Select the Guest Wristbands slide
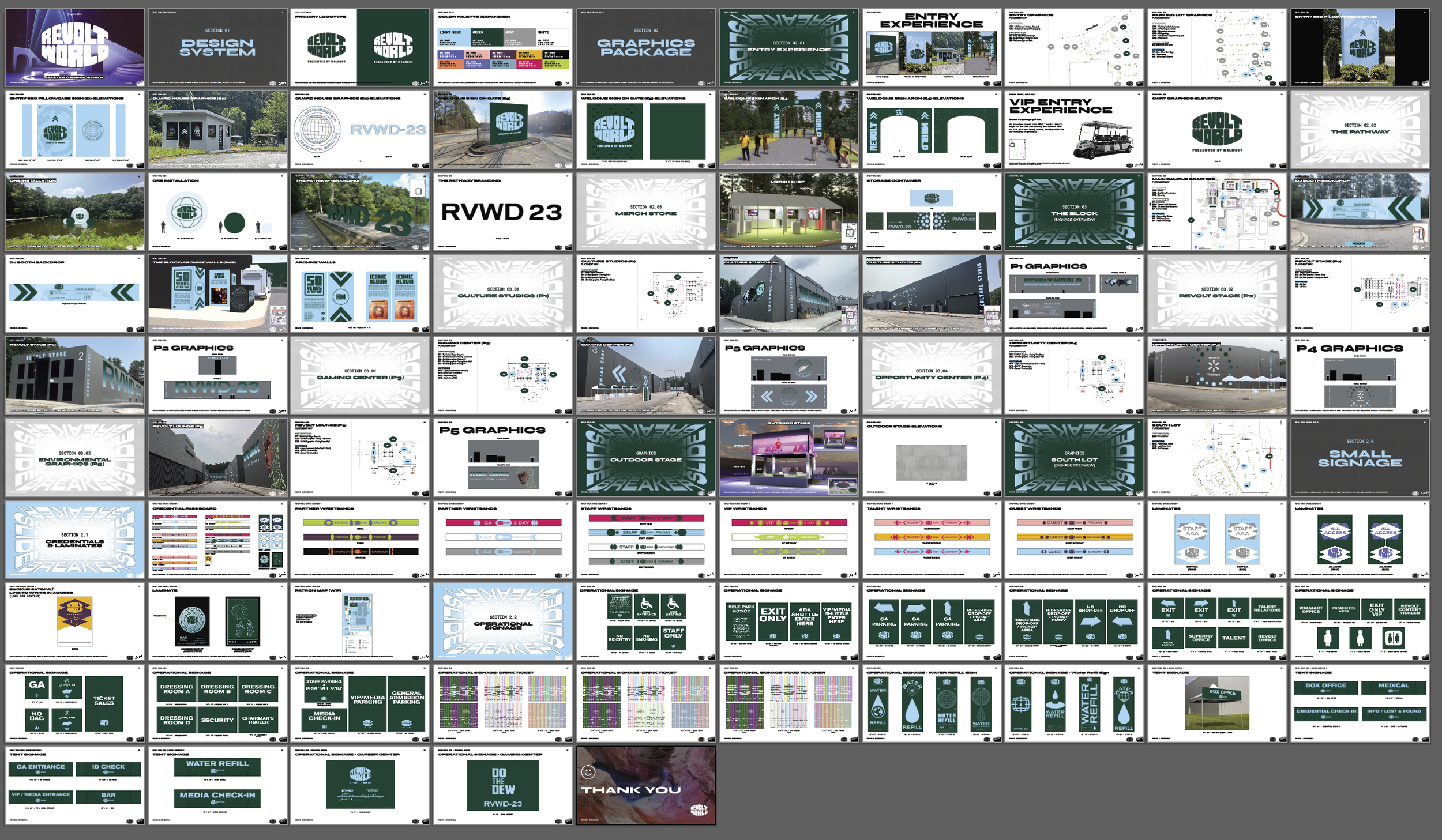This screenshot has height=840, width=1442. (1074, 540)
